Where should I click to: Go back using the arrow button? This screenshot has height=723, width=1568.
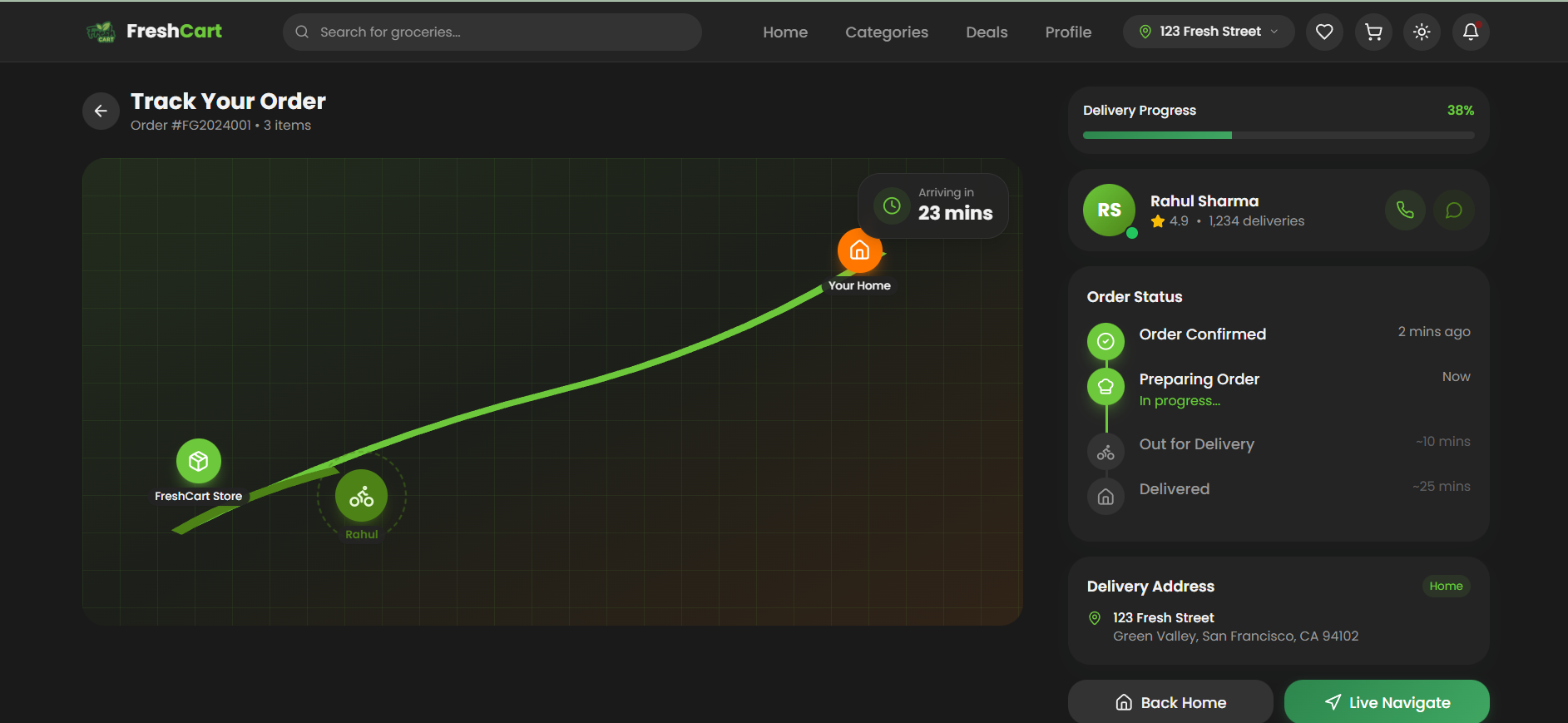click(x=101, y=111)
